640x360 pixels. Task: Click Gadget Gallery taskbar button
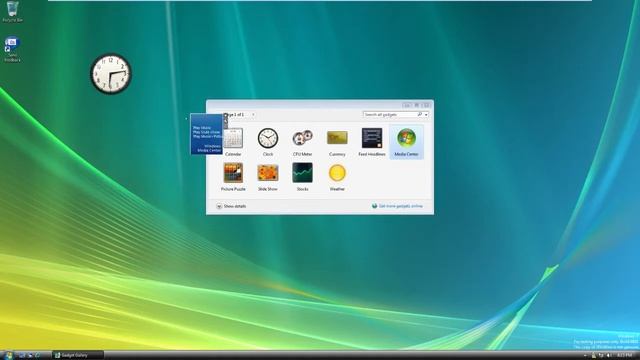click(78, 356)
